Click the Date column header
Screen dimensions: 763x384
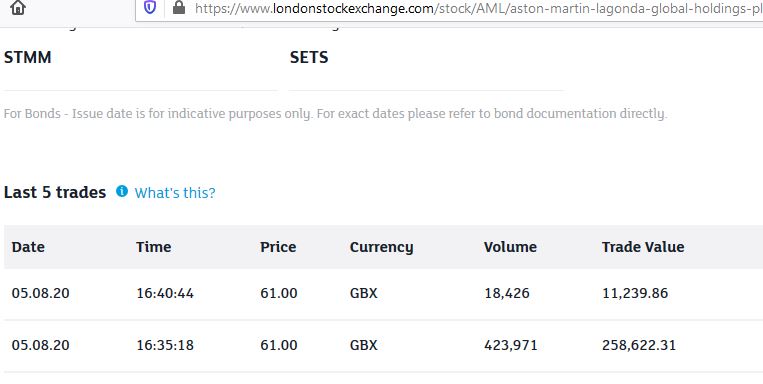click(28, 247)
